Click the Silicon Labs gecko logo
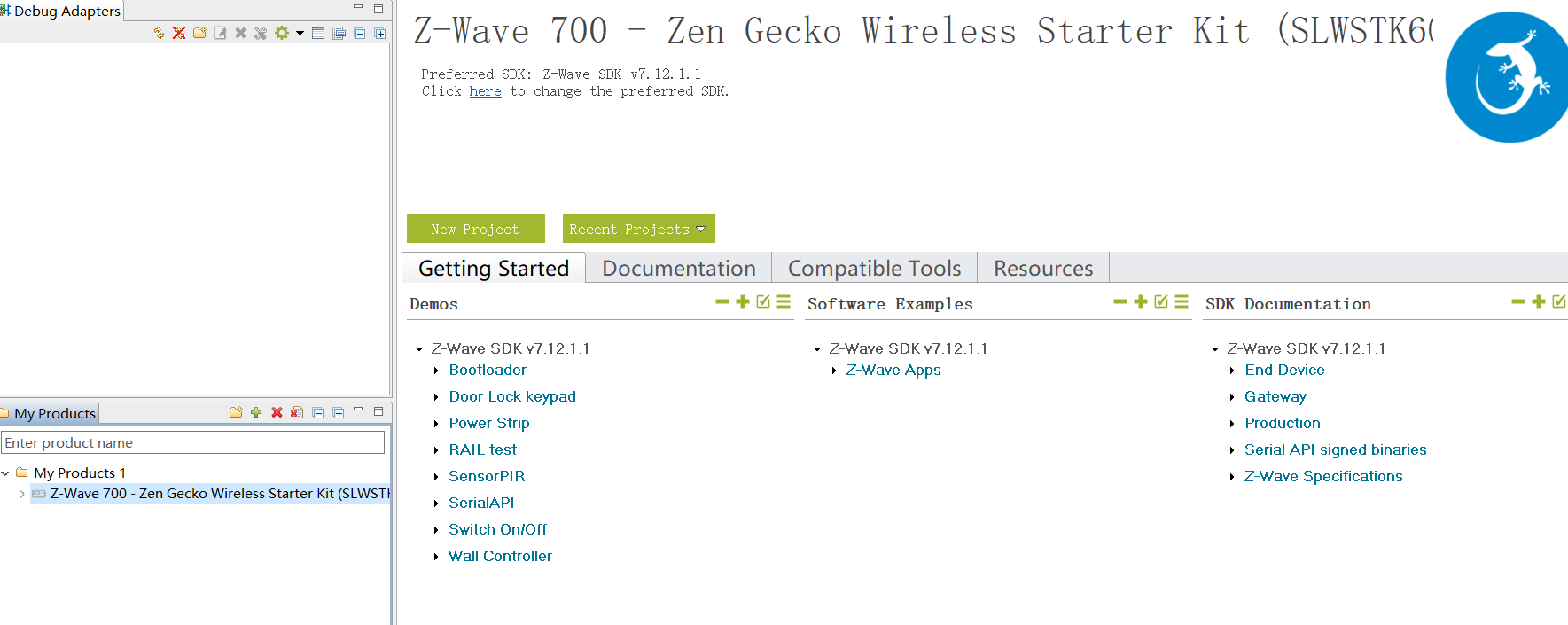Screen dimensions: 1568x625 pyautogui.click(x=1506, y=77)
